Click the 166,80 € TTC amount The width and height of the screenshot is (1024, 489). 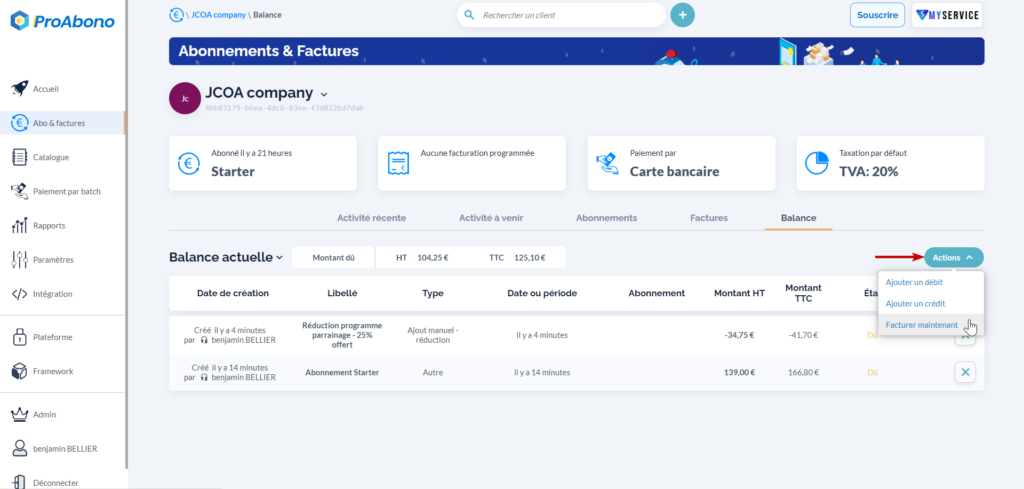[x=803, y=373]
